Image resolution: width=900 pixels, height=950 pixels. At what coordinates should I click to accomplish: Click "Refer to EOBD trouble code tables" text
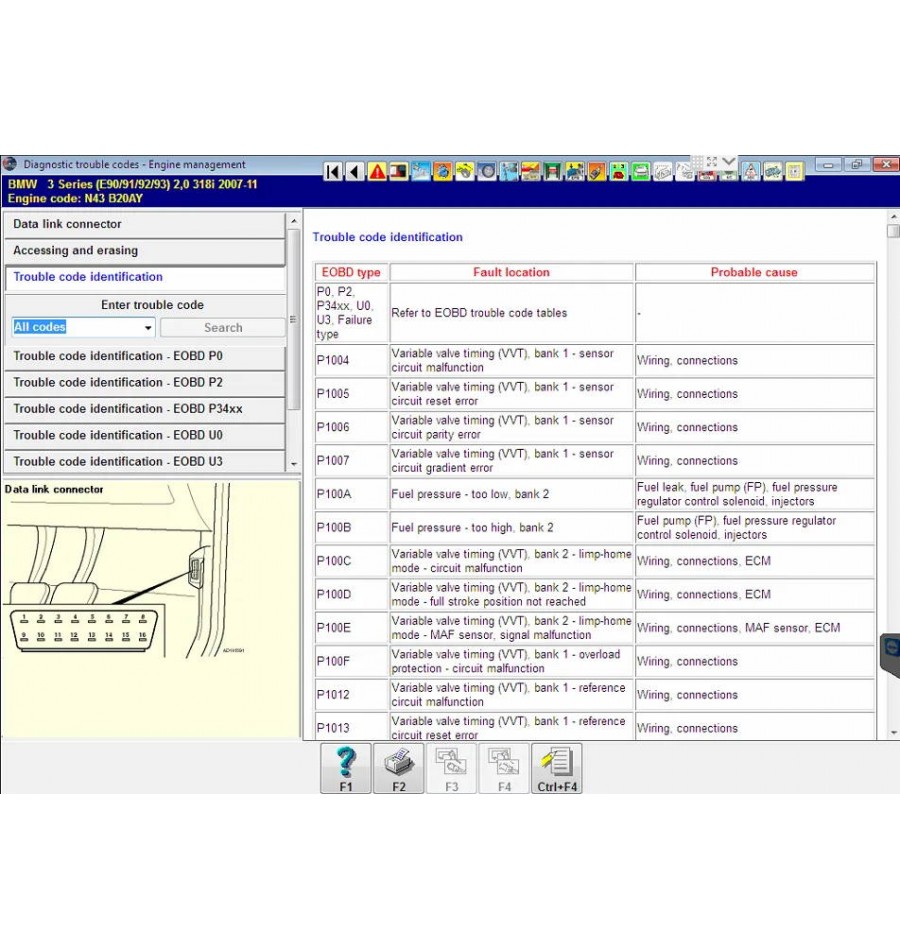479,313
